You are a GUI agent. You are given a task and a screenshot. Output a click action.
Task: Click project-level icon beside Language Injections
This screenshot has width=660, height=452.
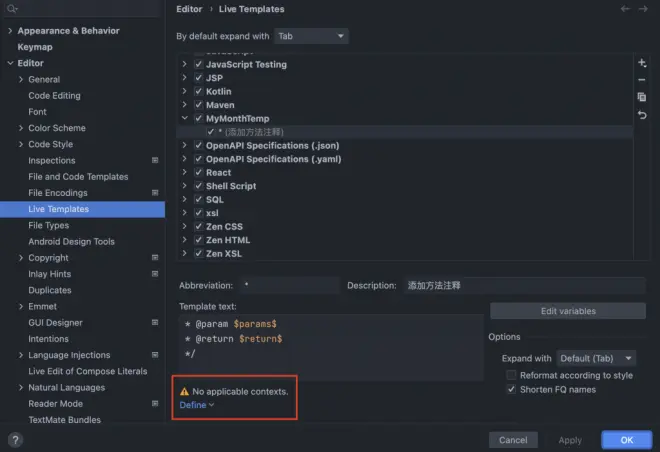[155, 355]
